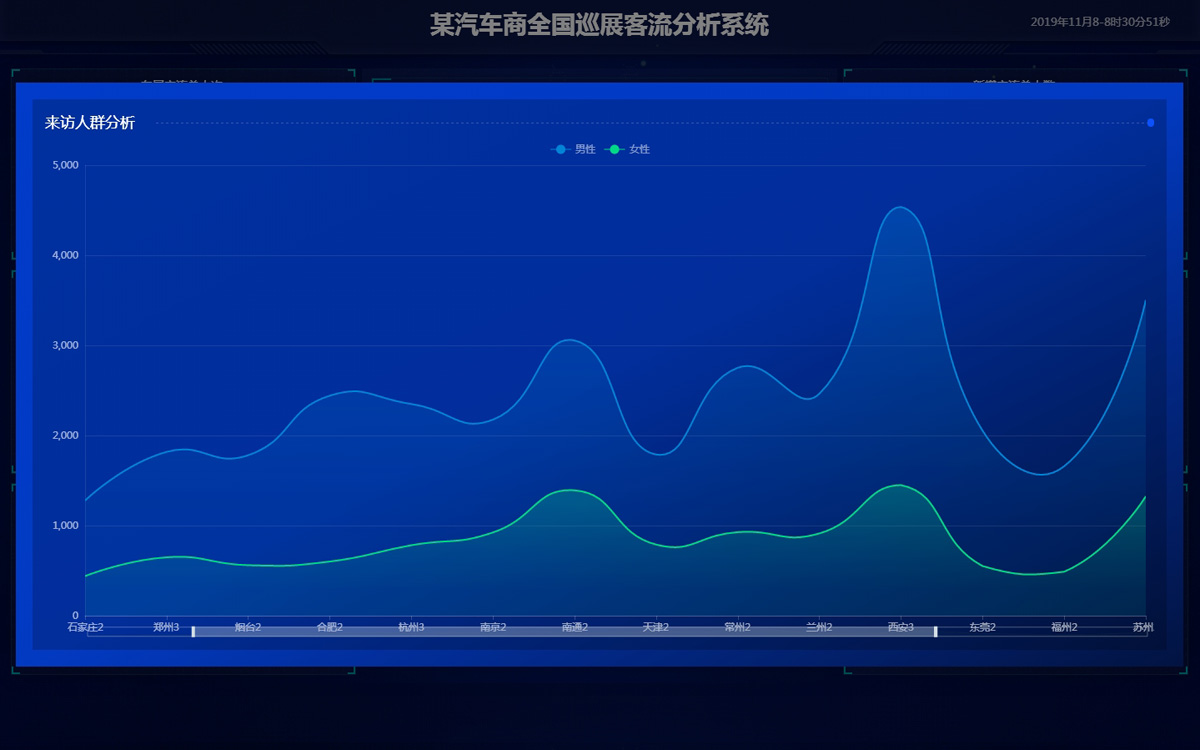
Task: Select the 南京2 x-axis label
Action: (493, 627)
